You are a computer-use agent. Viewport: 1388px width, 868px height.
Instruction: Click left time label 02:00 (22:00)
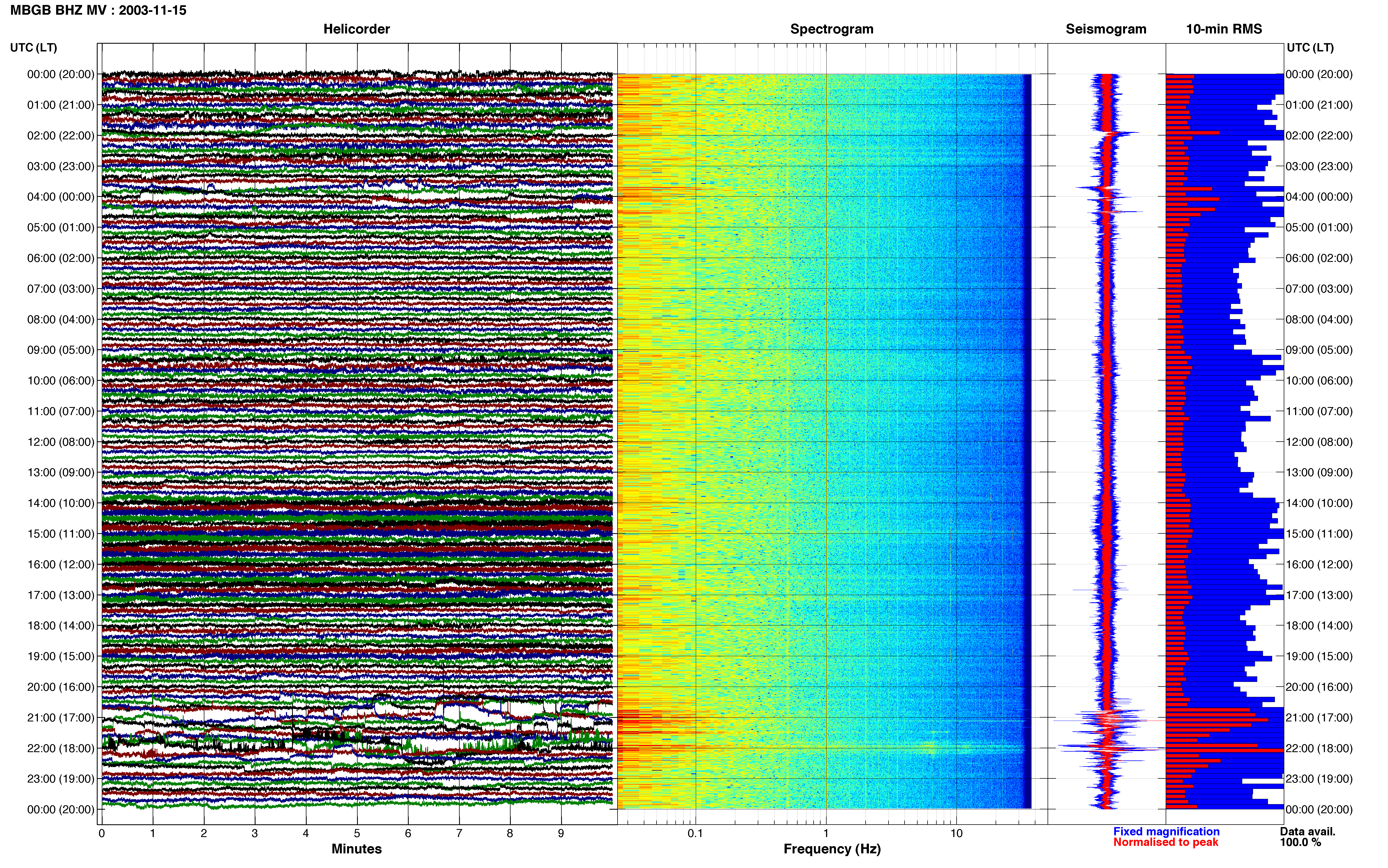[61, 135]
